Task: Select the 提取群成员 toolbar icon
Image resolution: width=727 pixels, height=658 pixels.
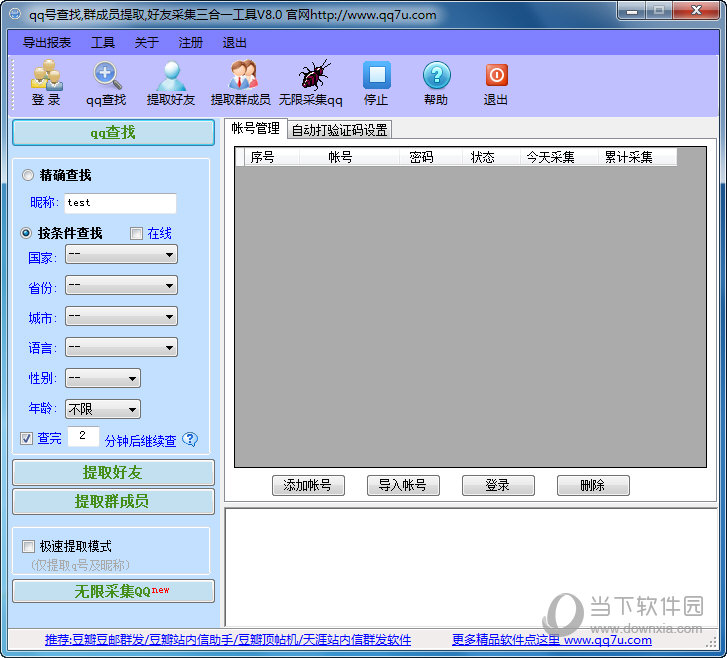Action: pyautogui.click(x=241, y=83)
